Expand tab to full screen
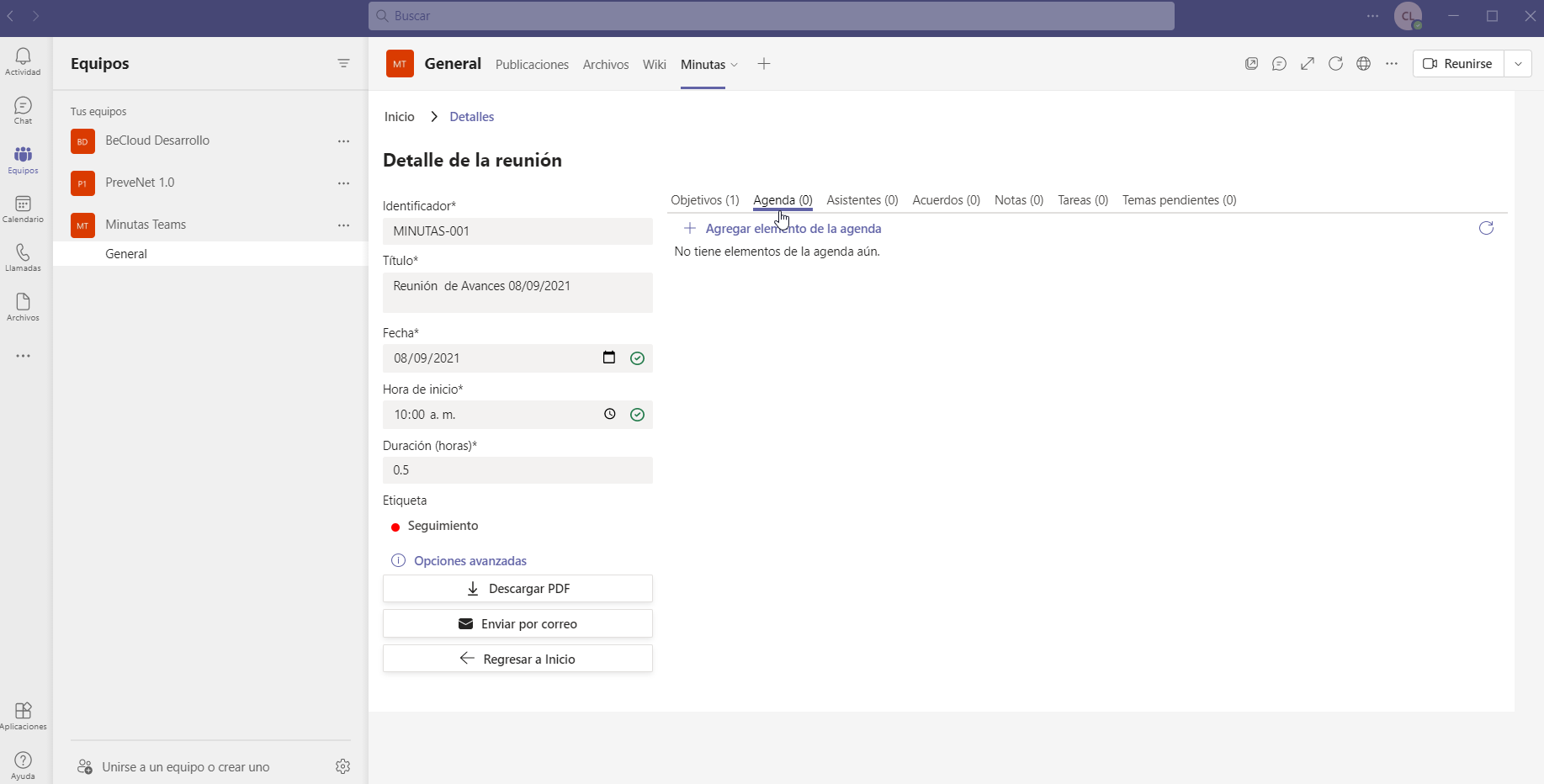This screenshot has width=1544, height=784. pos(1308,64)
